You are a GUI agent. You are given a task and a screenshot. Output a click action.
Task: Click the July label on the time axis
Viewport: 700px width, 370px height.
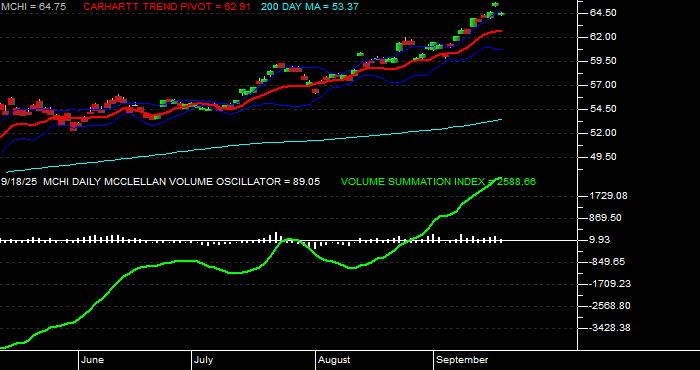(204, 360)
